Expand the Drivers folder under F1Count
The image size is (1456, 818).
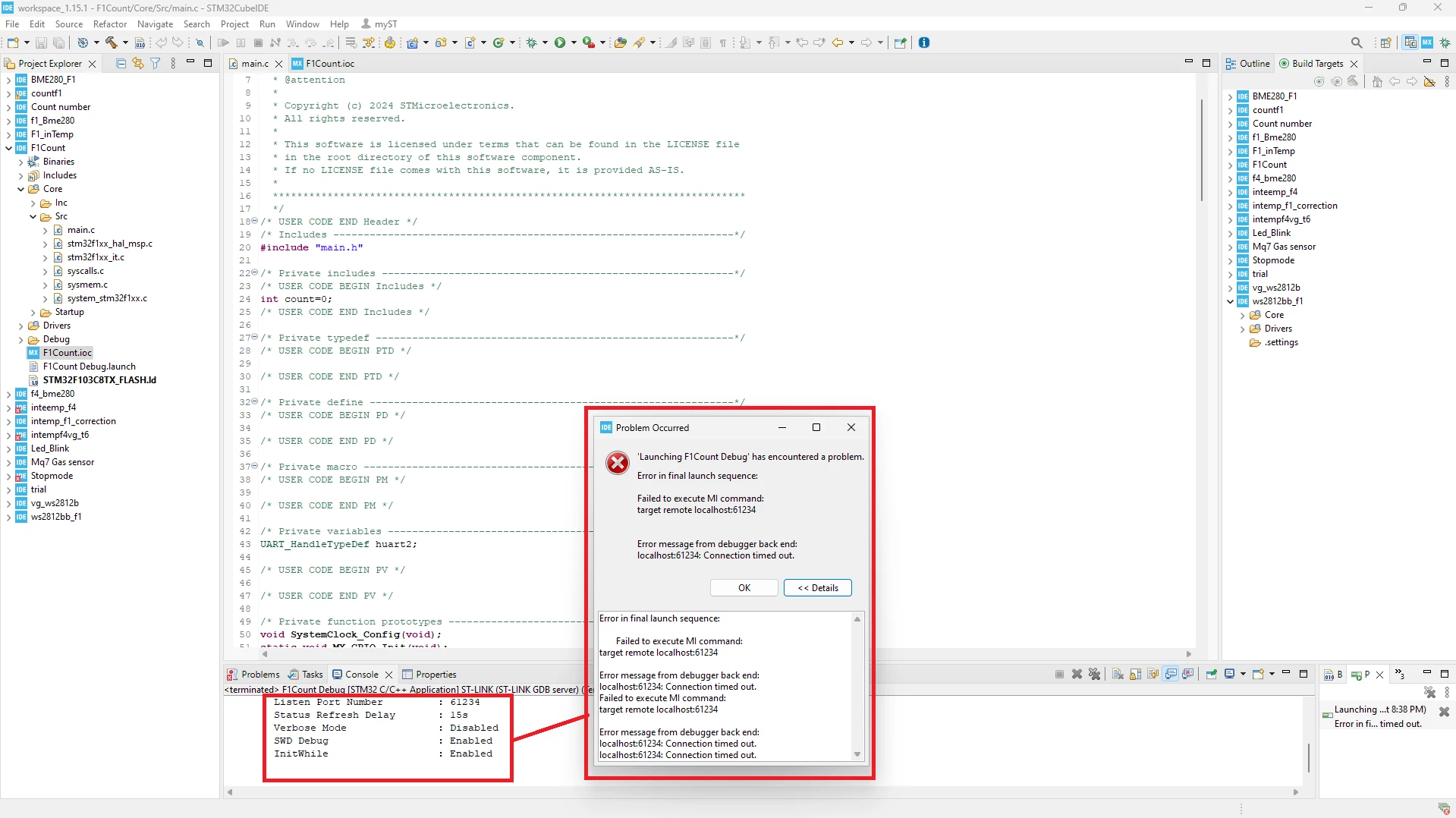point(21,326)
